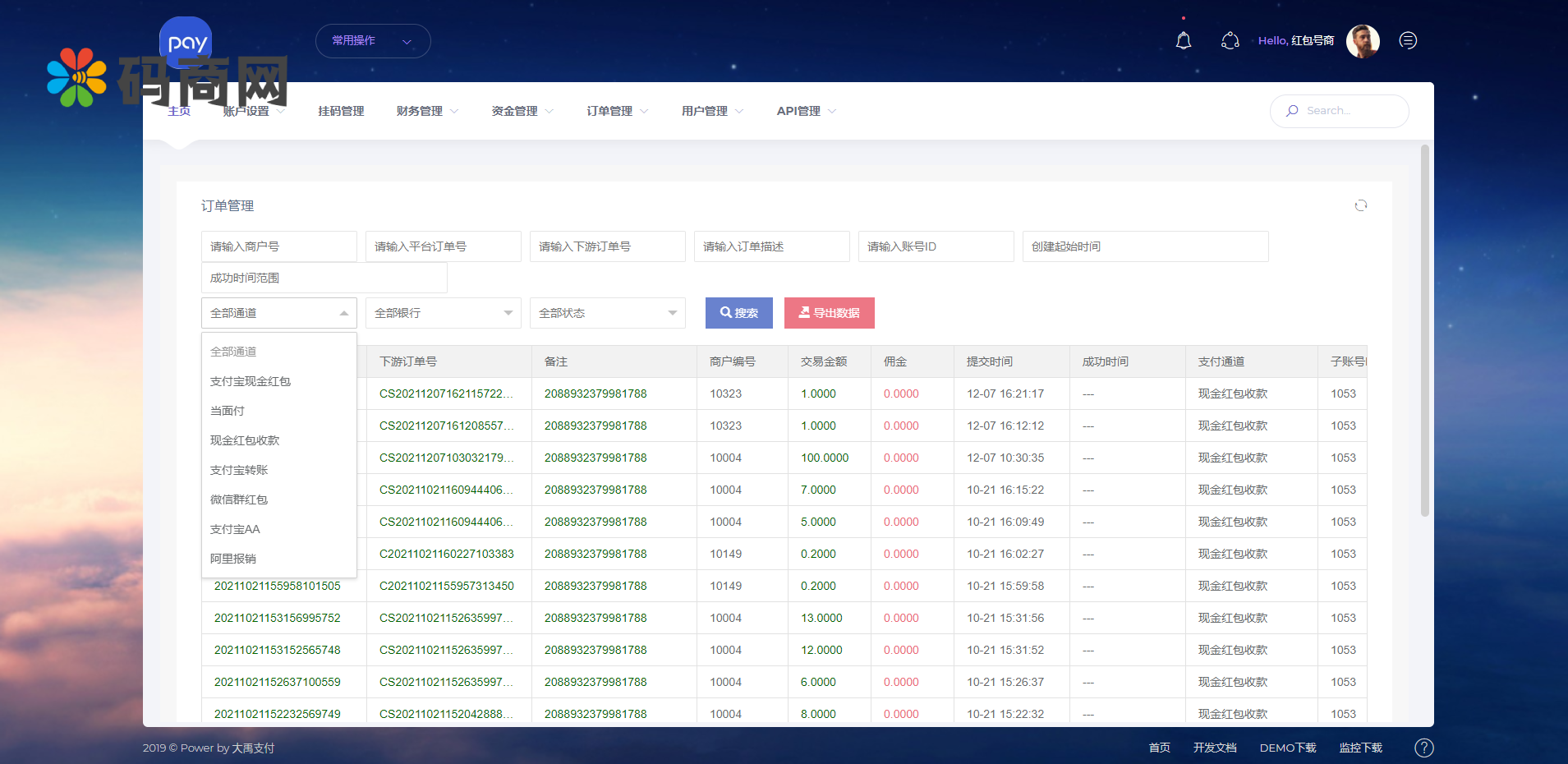
Task: Click the magnifier icon in the Search box
Action: (x=1292, y=111)
